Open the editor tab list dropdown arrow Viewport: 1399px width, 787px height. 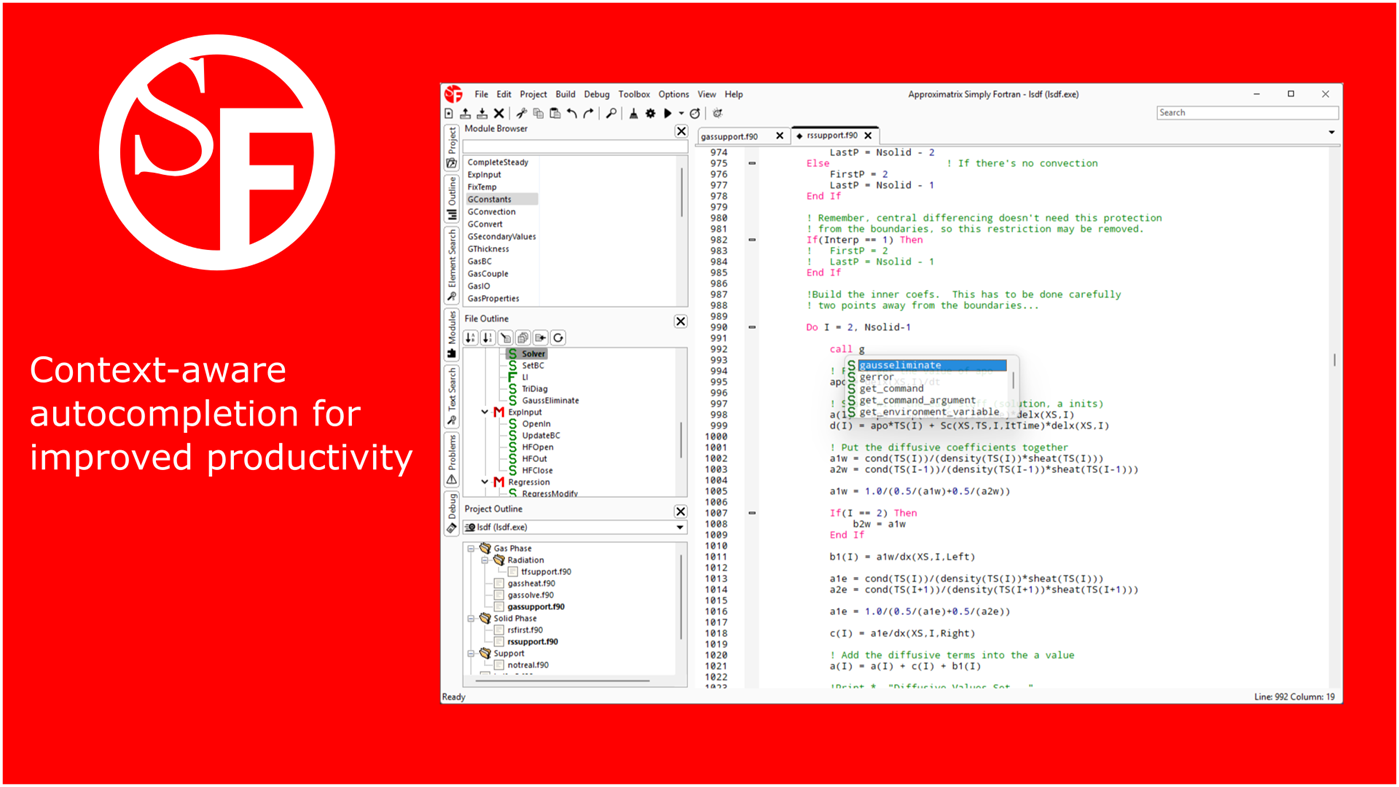(x=1331, y=132)
